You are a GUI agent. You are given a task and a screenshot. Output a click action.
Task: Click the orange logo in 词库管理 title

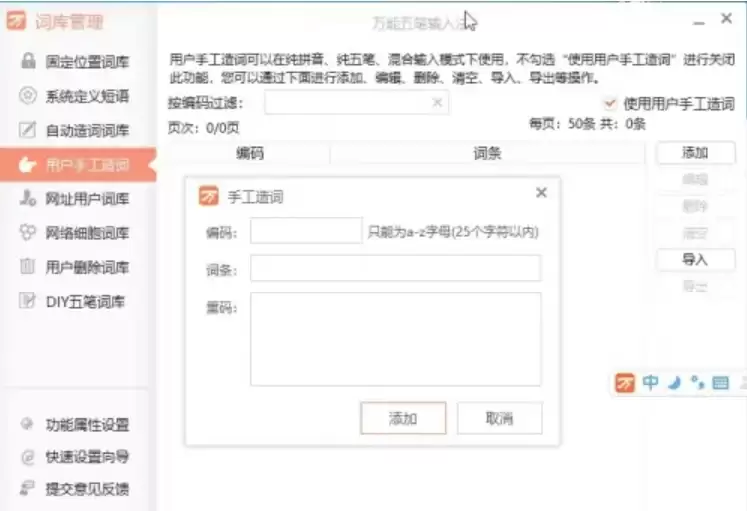(x=17, y=21)
